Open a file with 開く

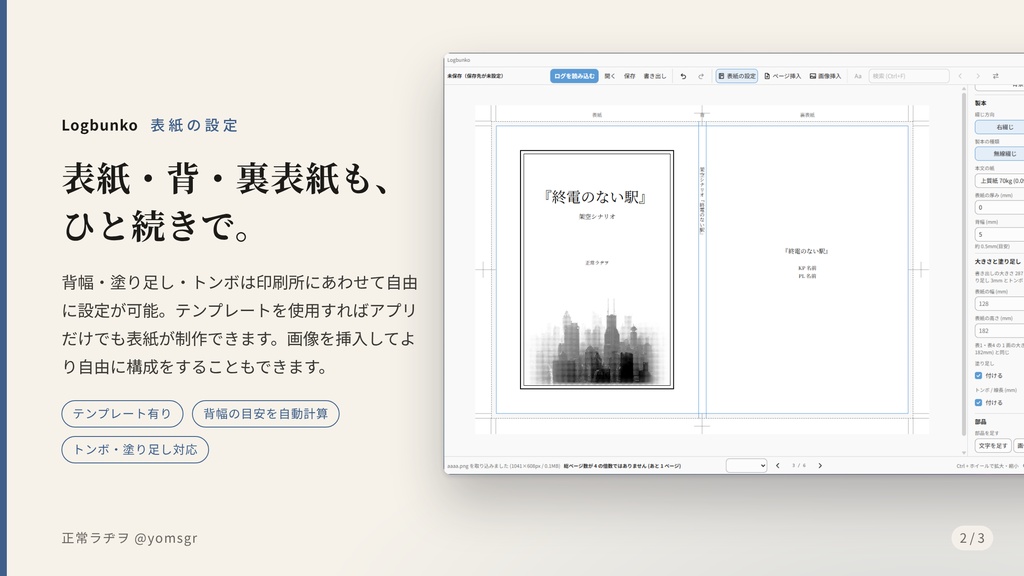tap(609, 76)
